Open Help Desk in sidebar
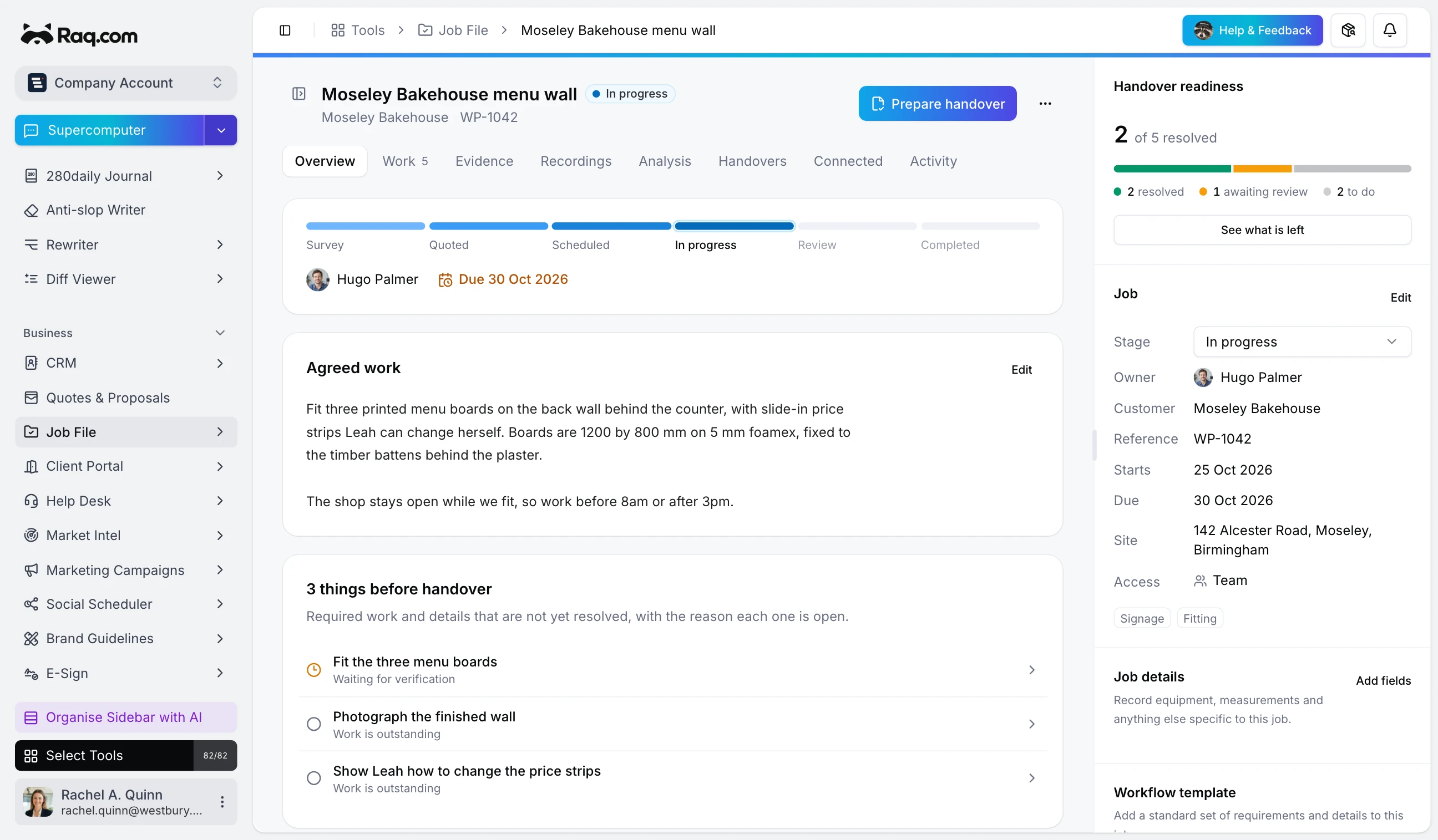Viewport: 1438px width, 840px height. pyautogui.click(x=125, y=501)
